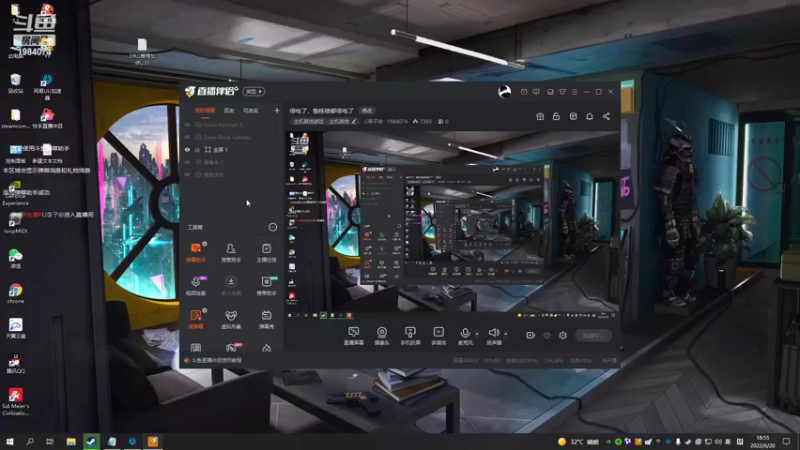The height and width of the screenshot is (450, 800).
Task: Toggle the preview eye in bottom control bar
Action: click(x=547, y=335)
